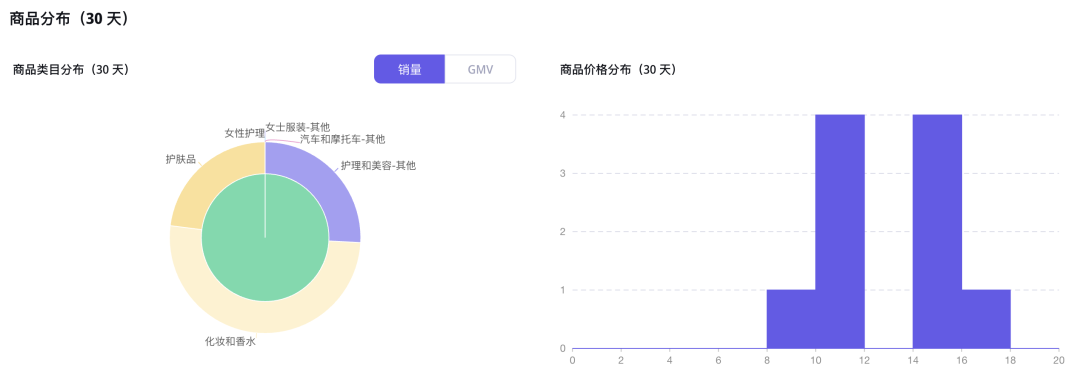
Task: Click the histogram bar for 16-18 price range
Action: 986,319
